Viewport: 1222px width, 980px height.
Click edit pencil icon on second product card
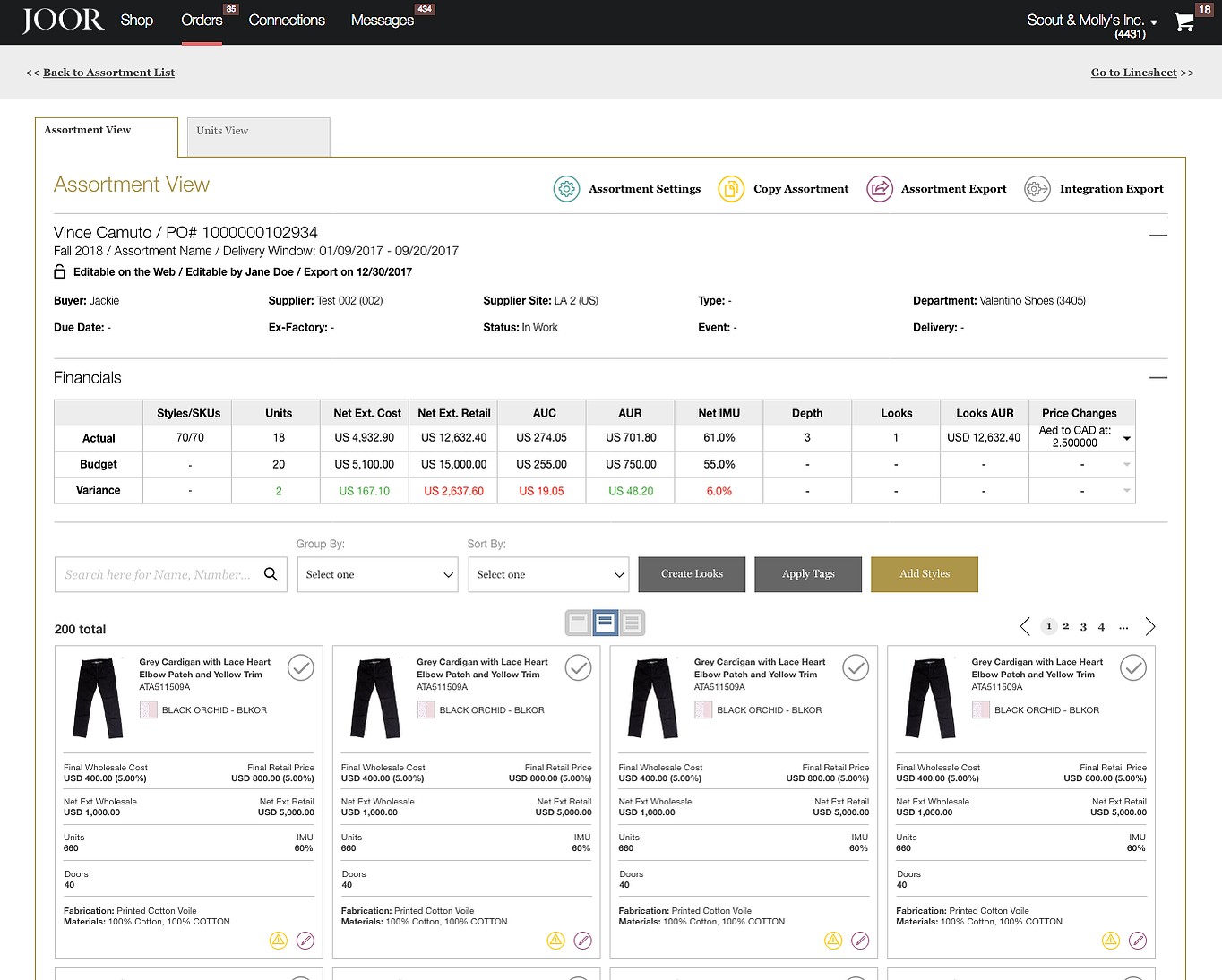click(x=583, y=940)
